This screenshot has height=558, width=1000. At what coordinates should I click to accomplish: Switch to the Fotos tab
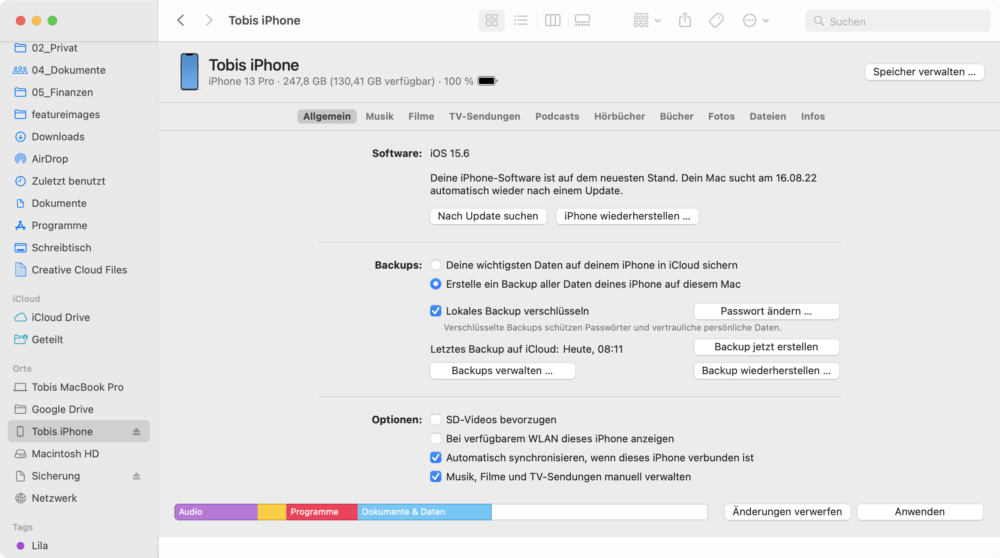(x=721, y=116)
